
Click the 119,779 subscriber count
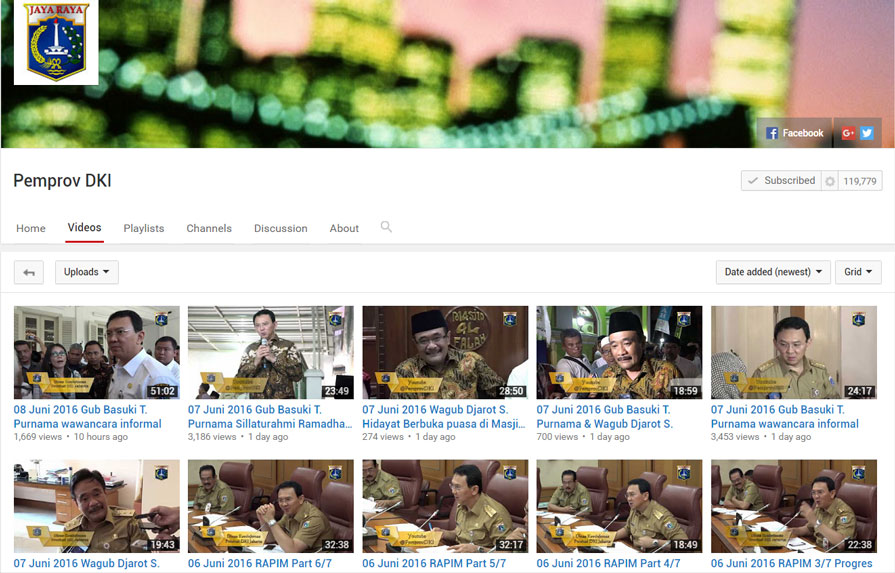click(x=860, y=181)
